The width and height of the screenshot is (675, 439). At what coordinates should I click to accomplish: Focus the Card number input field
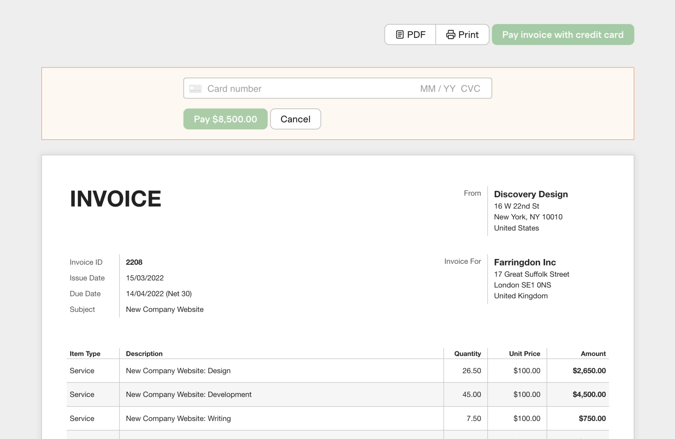[300, 89]
